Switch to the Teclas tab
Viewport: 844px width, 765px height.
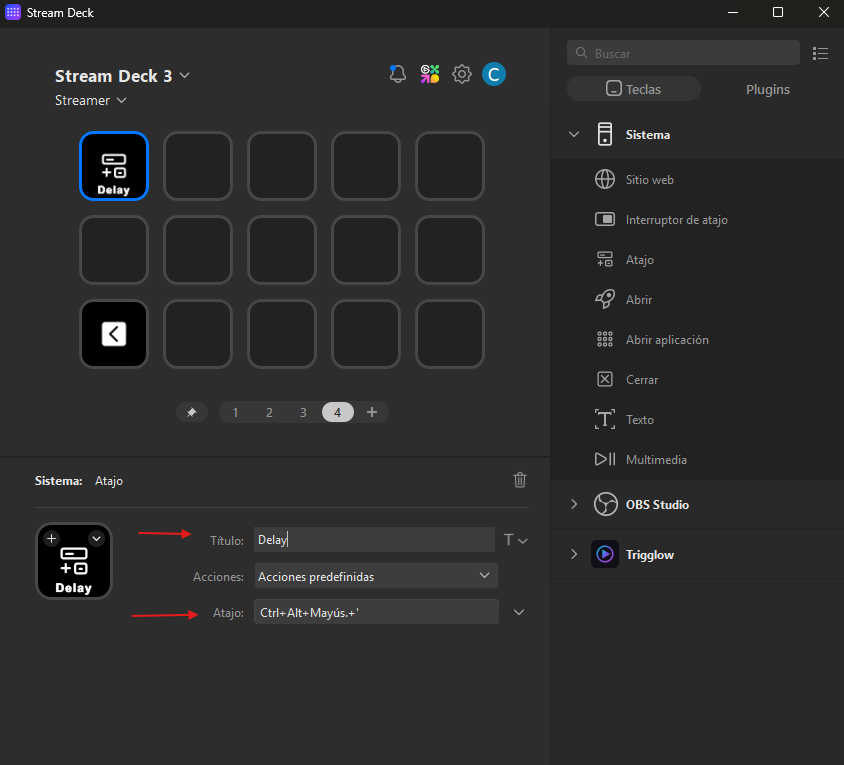coord(634,89)
